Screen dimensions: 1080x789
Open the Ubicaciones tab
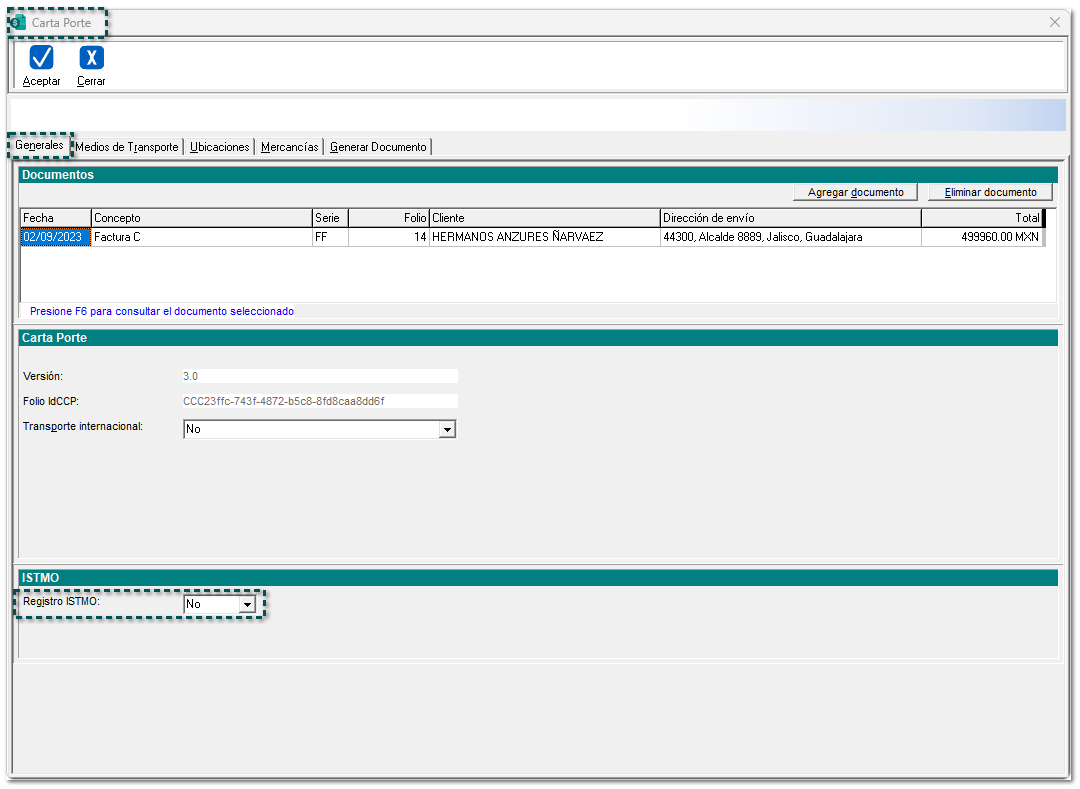click(219, 147)
